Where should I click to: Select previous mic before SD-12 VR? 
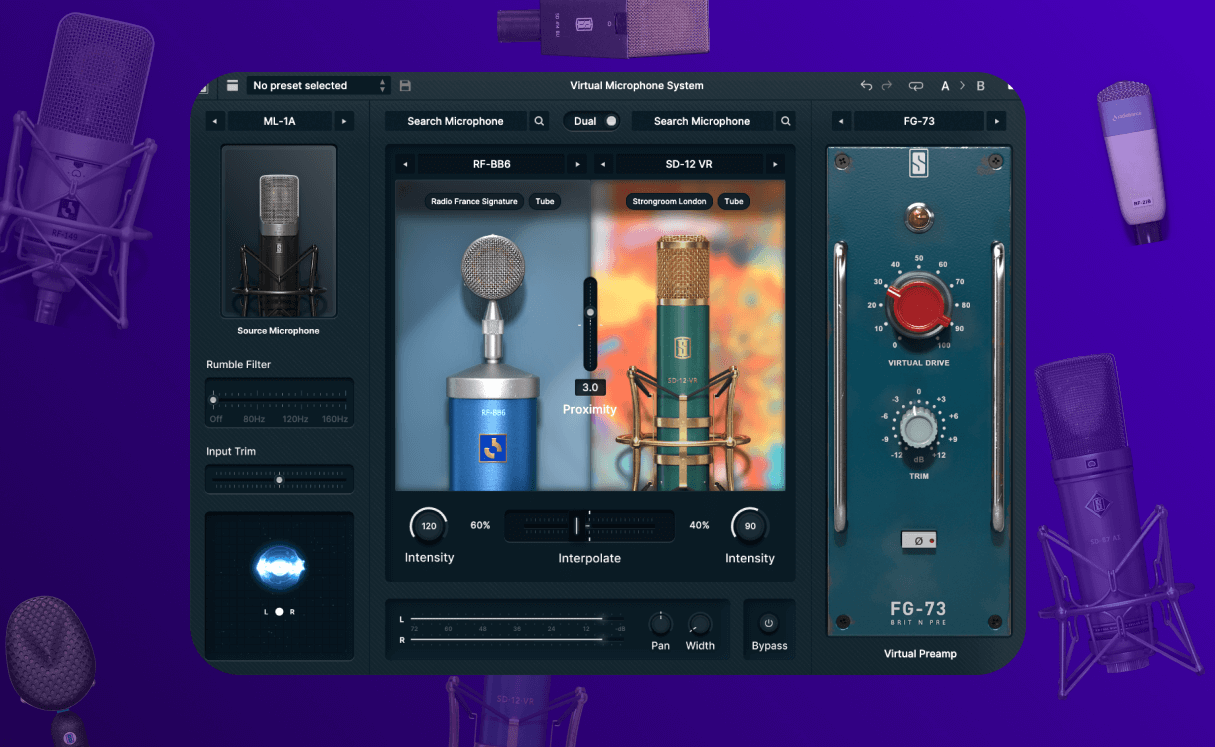(603, 164)
